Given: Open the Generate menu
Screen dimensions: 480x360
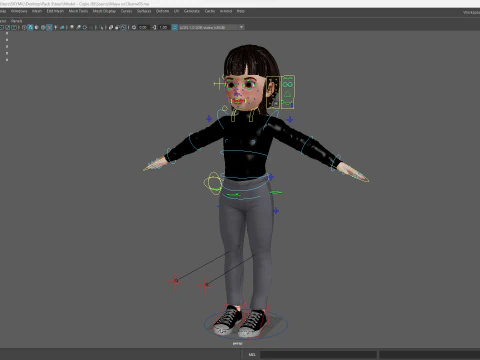Looking at the screenshot, I should [192, 11].
